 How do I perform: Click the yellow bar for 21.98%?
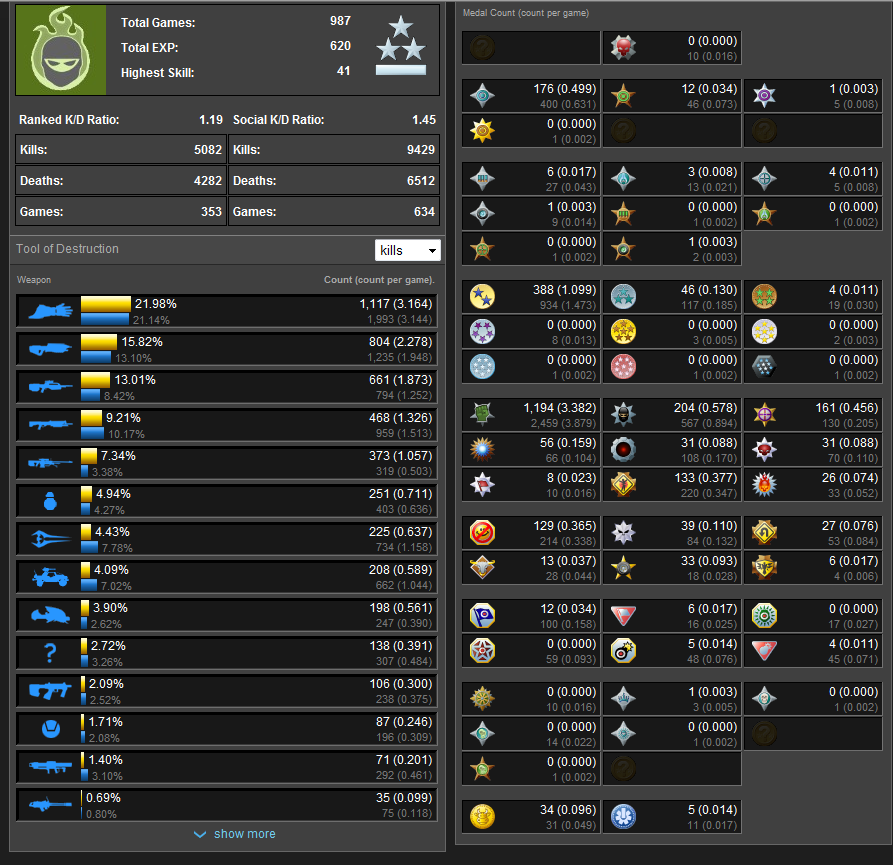(106, 304)
